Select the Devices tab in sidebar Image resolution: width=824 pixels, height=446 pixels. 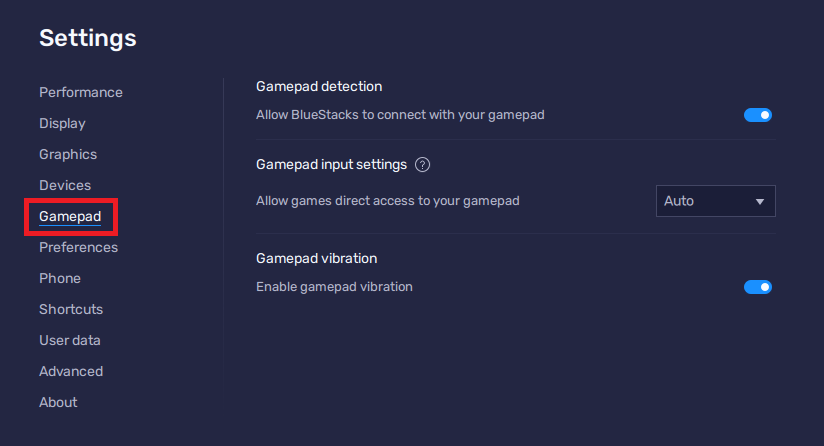point(65,185)
